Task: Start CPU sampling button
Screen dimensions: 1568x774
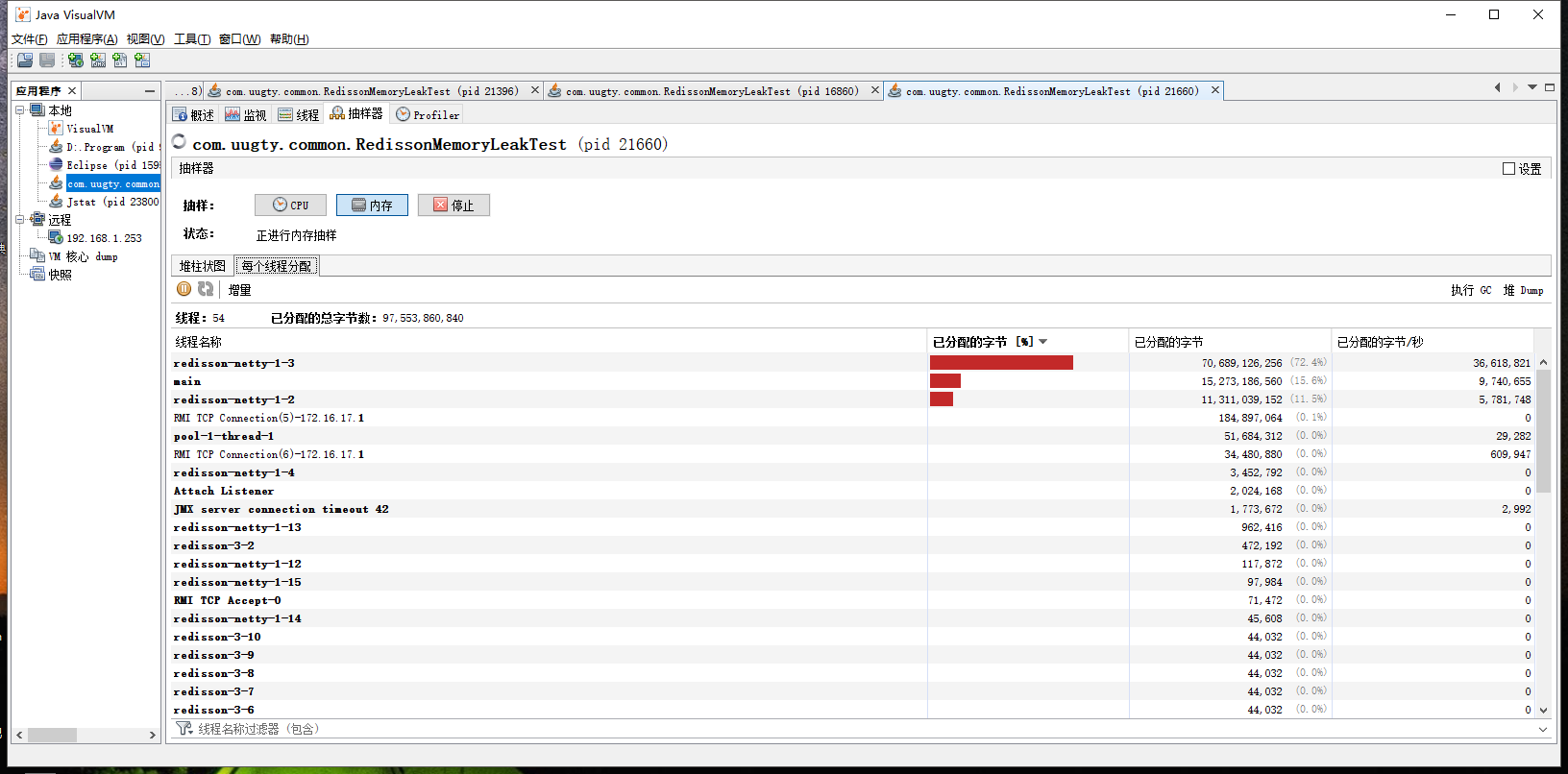Action: [x=290, y=205]
